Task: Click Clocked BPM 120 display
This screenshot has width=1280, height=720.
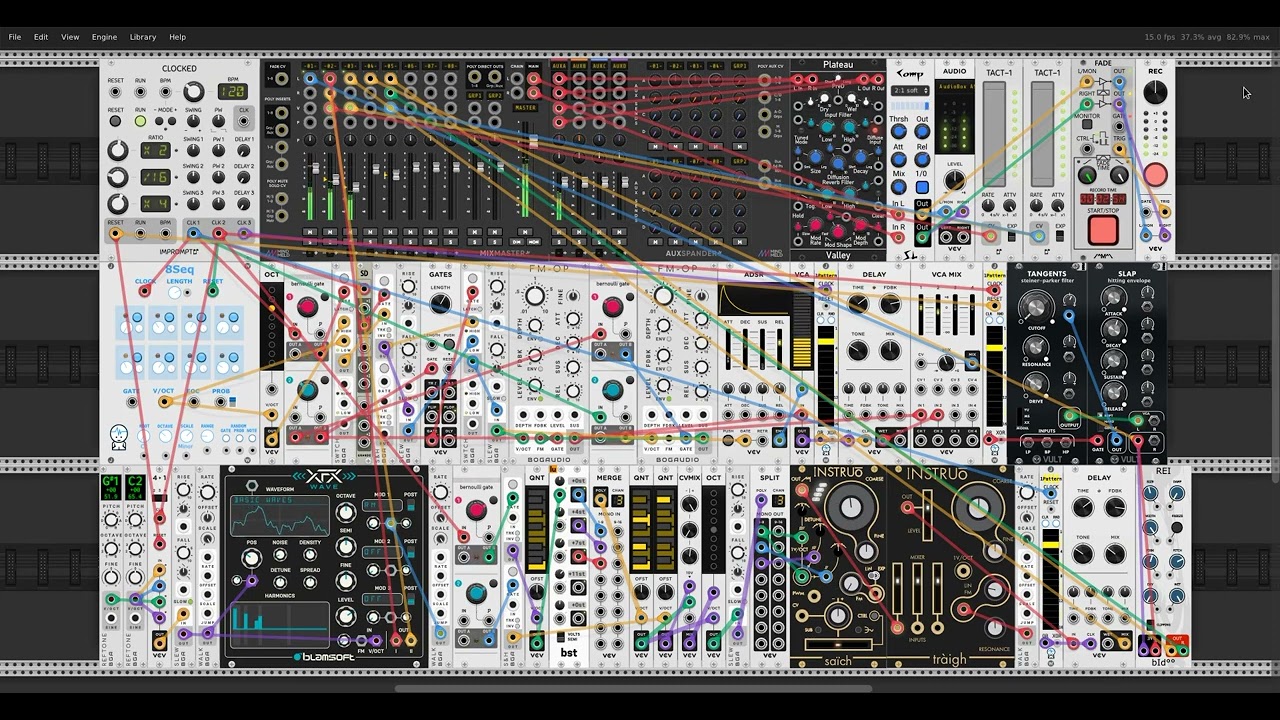Action: tap(232, 92)
